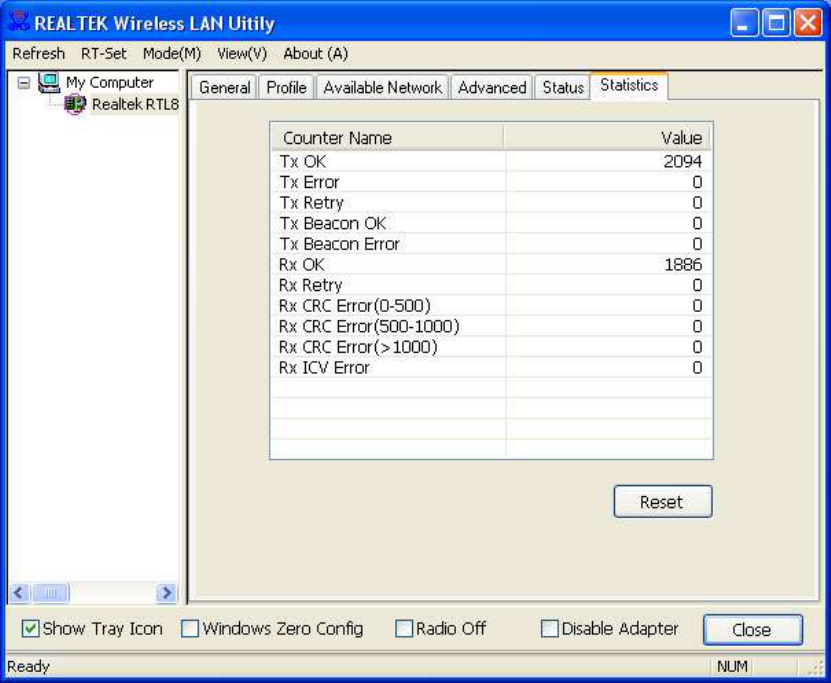The image size is (831, 683).
Task: Switch to the Advanced tab
Action: coord(492,87)
